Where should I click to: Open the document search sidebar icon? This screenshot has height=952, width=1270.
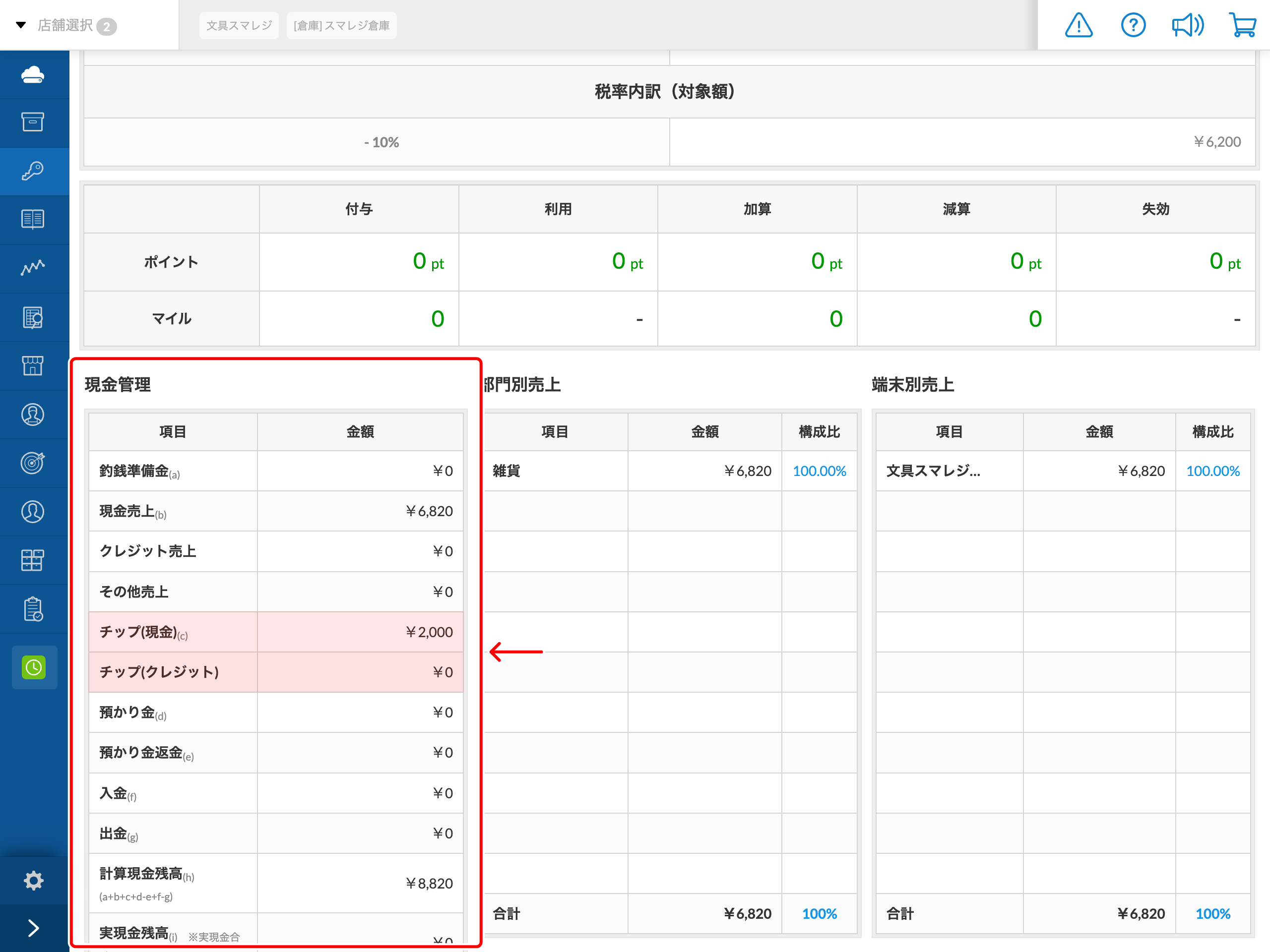click(33, 317)
